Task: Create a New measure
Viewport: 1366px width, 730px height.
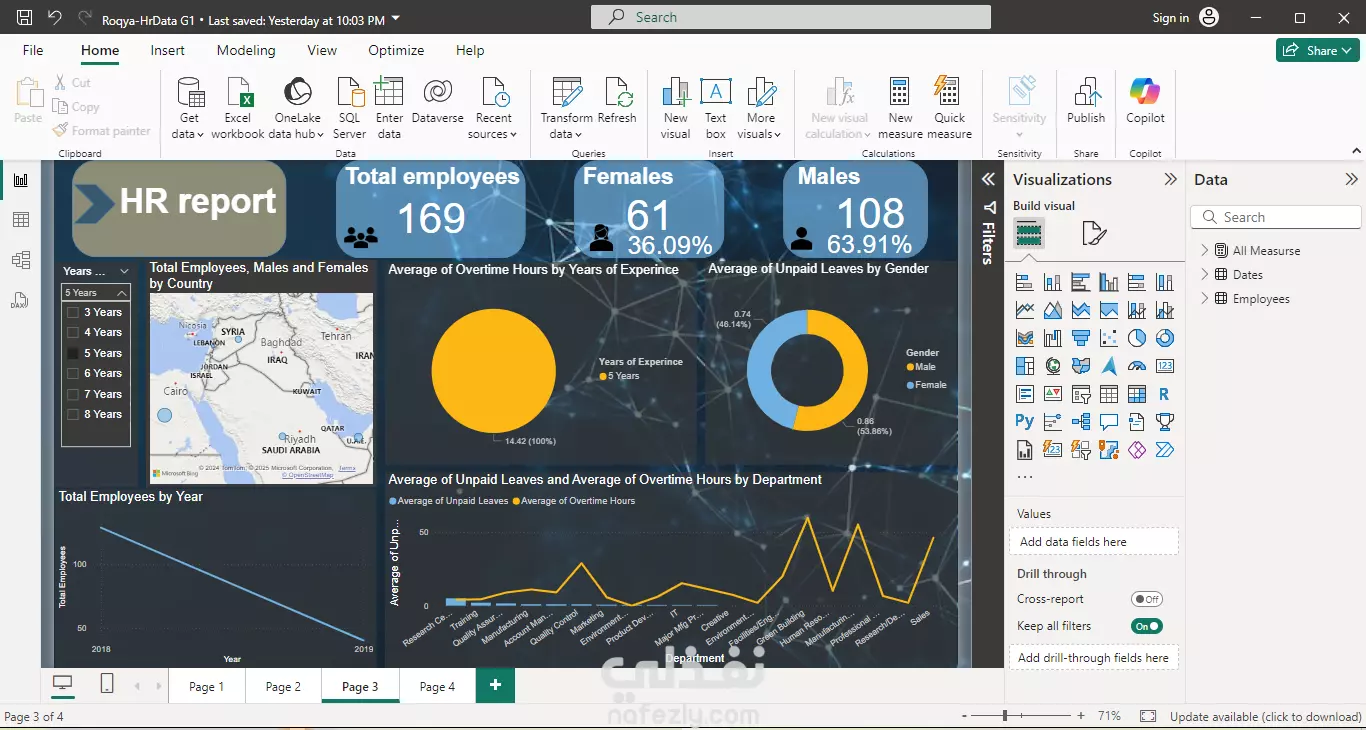Action: pos(900,108)
